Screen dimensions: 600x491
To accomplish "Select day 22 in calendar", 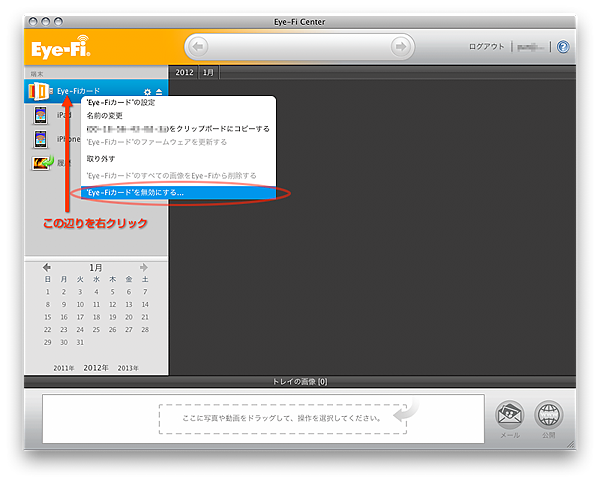I will pos(47,330).
